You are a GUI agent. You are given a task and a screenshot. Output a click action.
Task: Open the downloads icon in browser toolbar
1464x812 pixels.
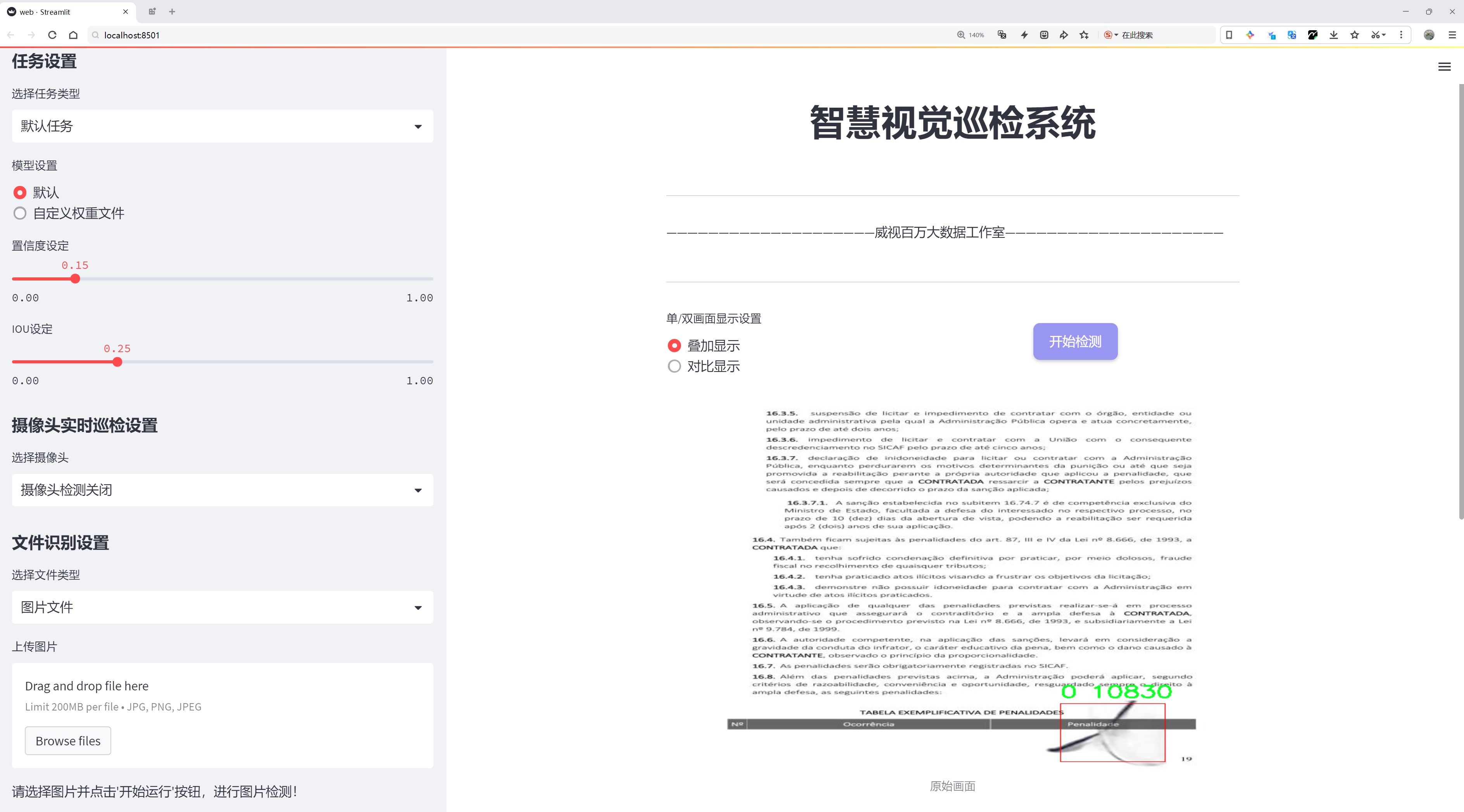[x=1333, y=34]
